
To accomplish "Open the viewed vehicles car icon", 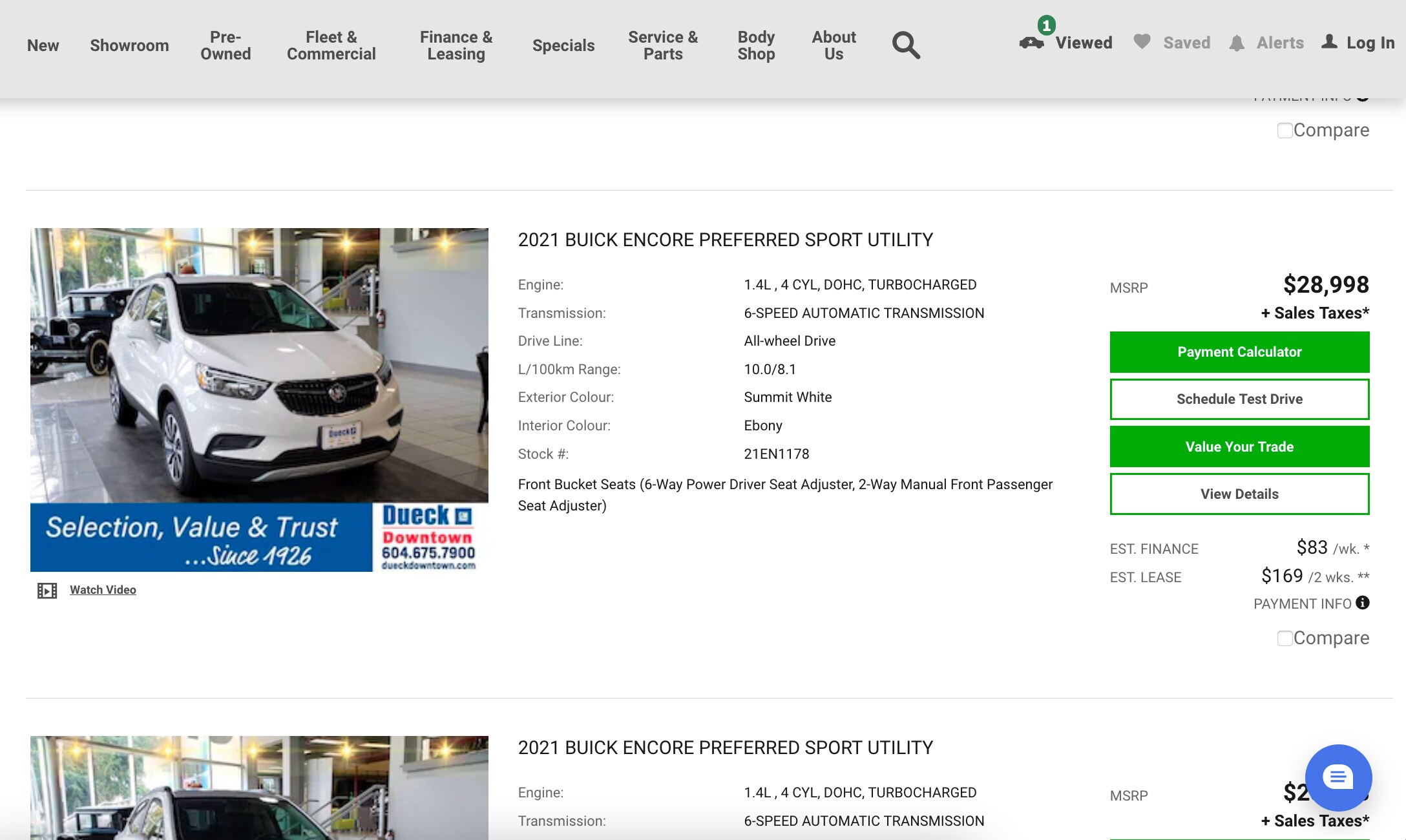I will pos(1031,43).
